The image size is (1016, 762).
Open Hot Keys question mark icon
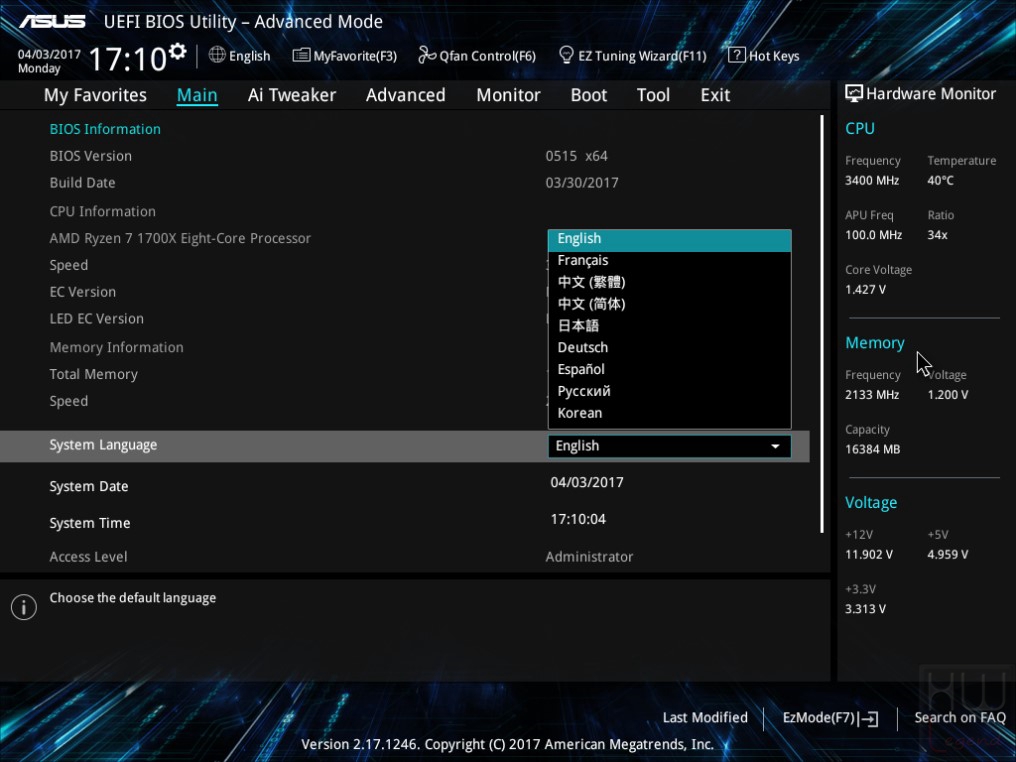point(737,55)
